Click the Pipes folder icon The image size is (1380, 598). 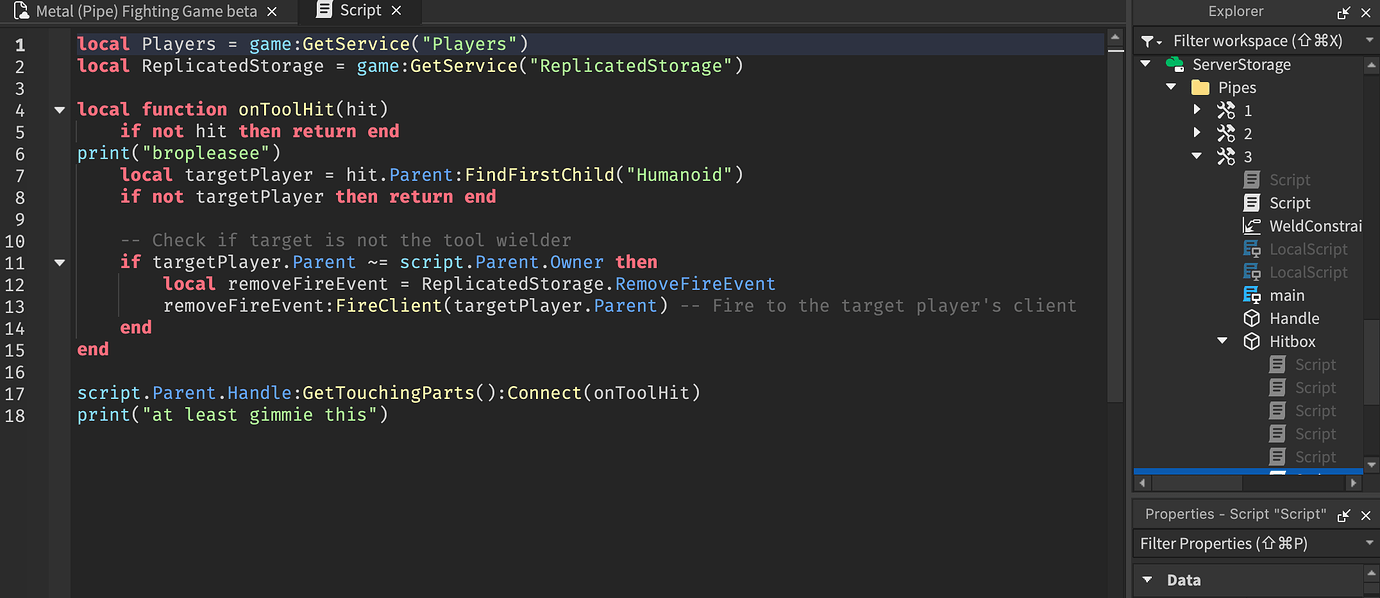pos(1200,87)
